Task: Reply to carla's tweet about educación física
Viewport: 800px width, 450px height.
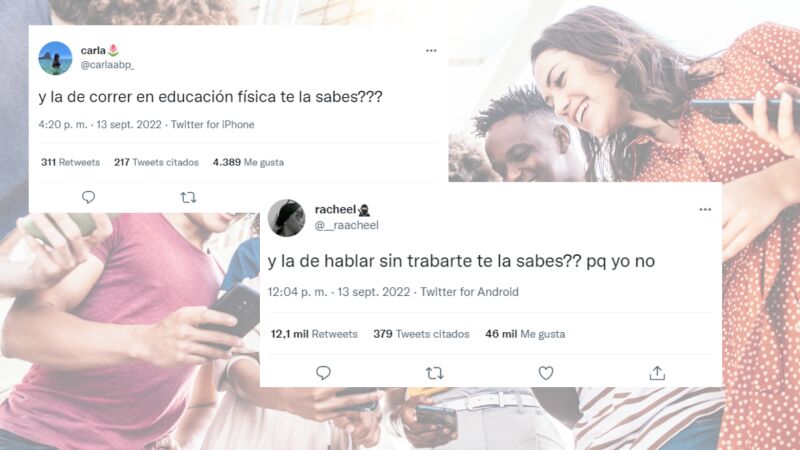Action: 88,197
